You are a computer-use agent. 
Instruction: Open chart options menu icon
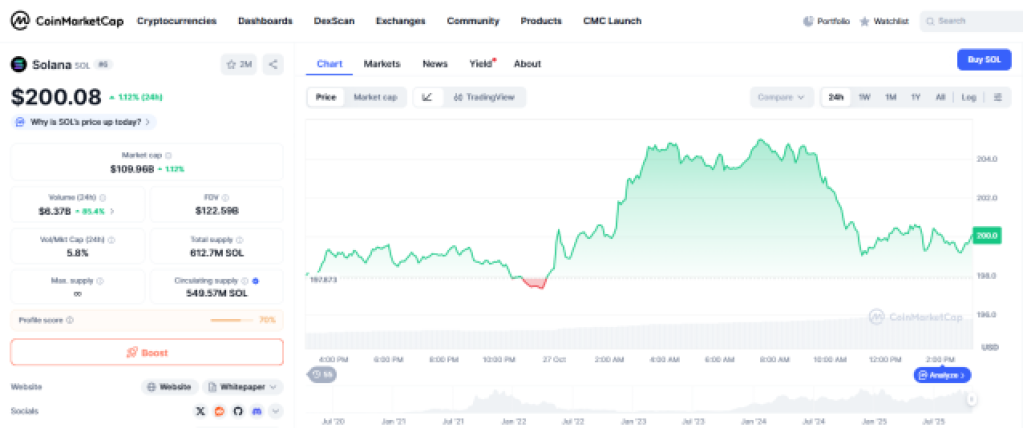click(x=997, y=97)
